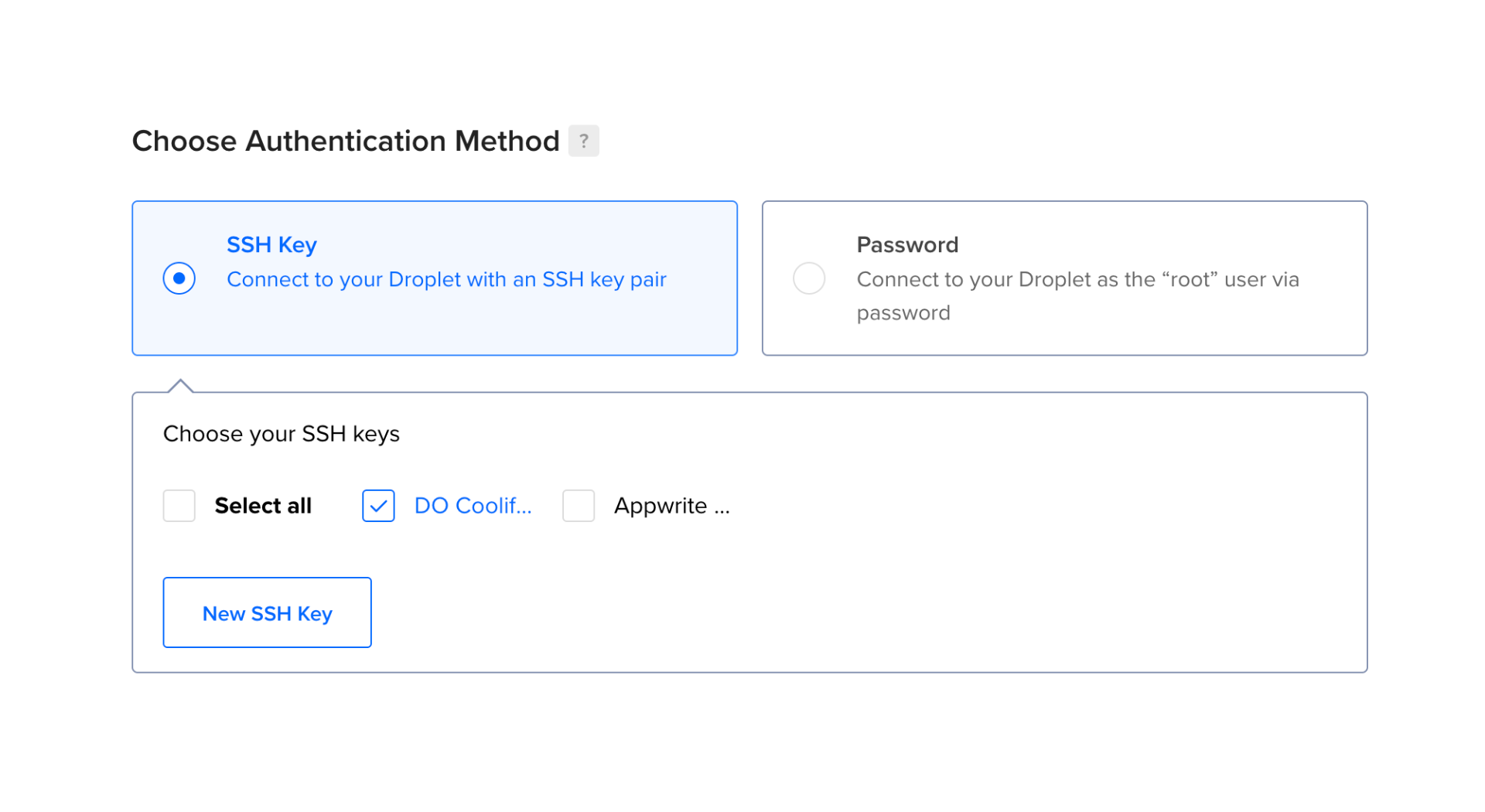This screenshot has height=812, width=1485.
Task: Check the Select all checkbox
Action: click(179, 506)
